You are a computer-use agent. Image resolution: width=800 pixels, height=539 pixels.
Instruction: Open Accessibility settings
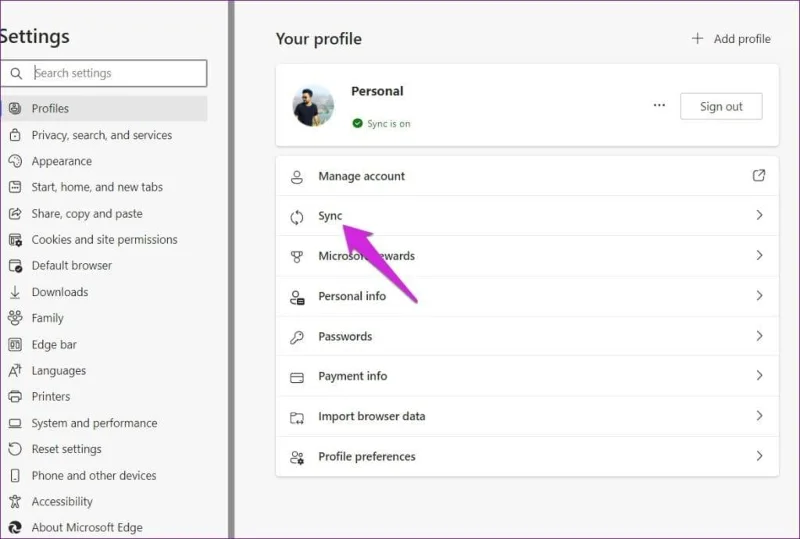pyautogui.click(x=104, y=501)
